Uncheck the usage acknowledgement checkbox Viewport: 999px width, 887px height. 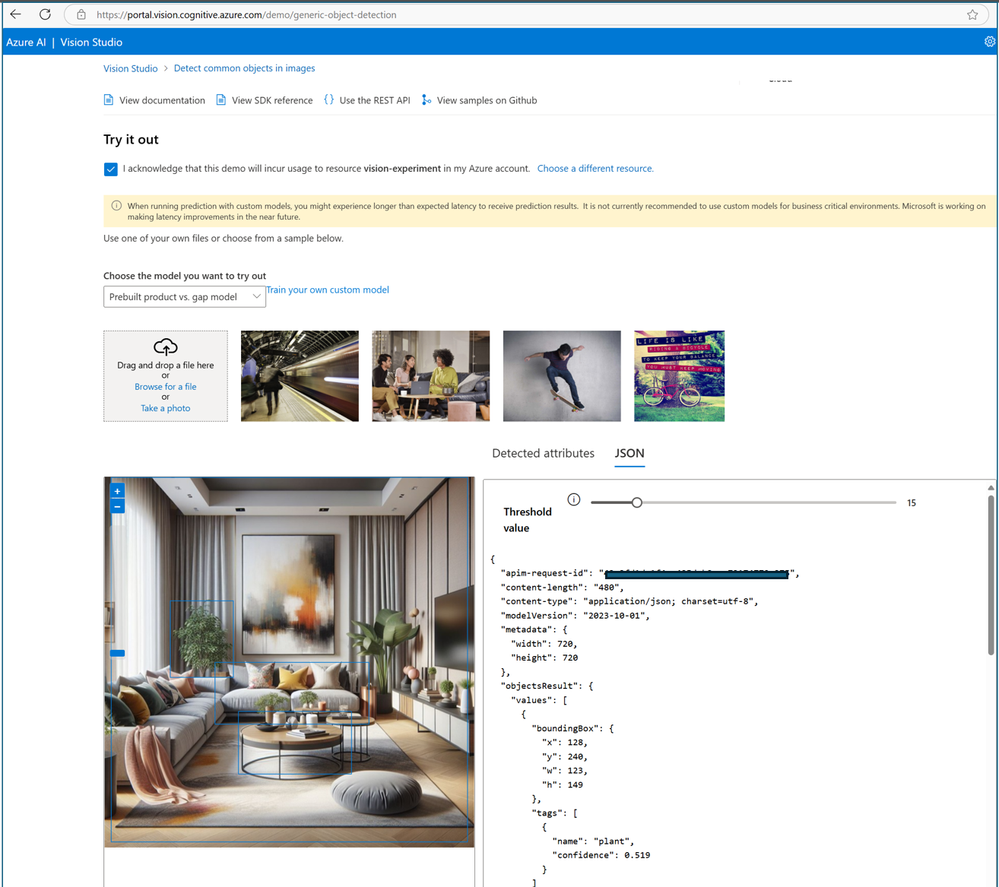111,169
